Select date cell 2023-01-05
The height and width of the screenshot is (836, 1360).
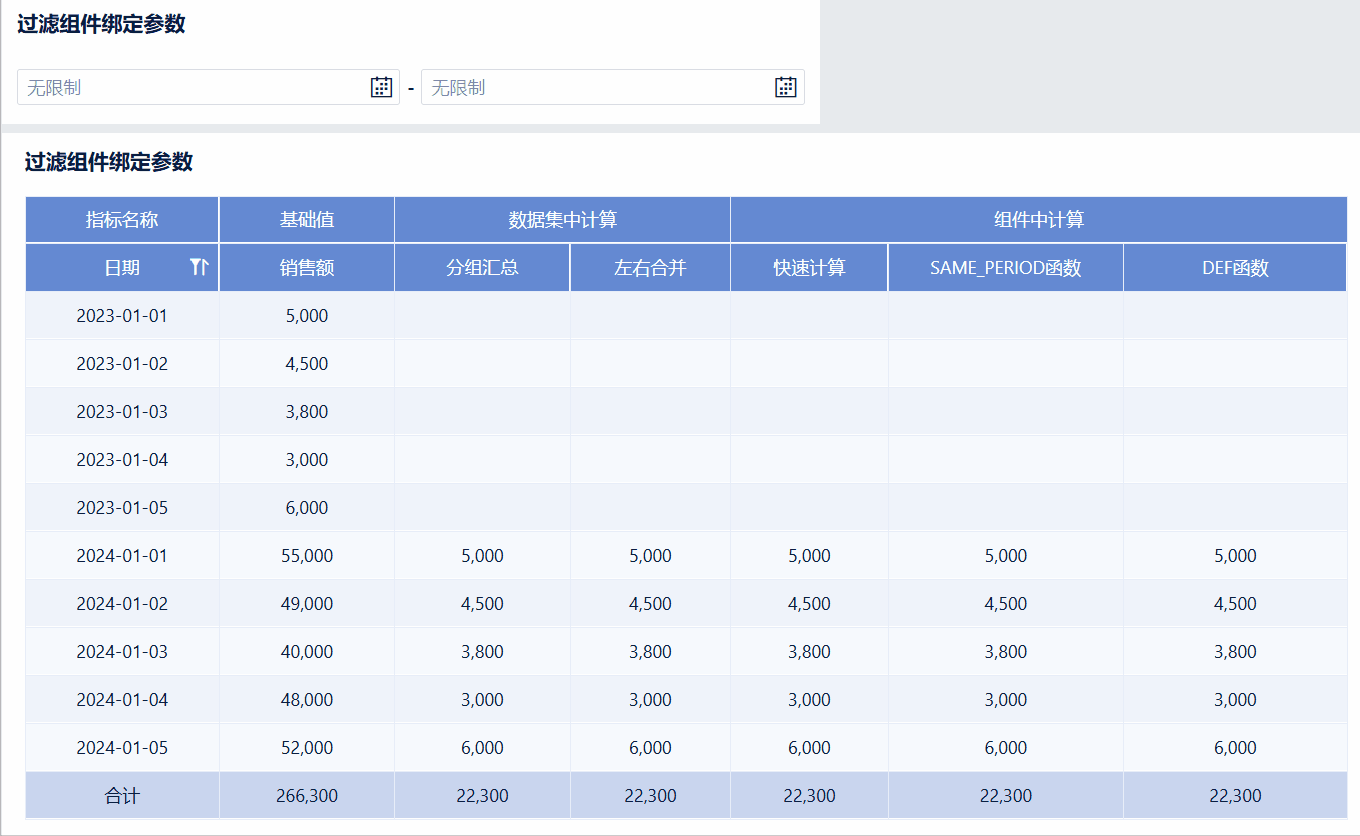point(122,508)
